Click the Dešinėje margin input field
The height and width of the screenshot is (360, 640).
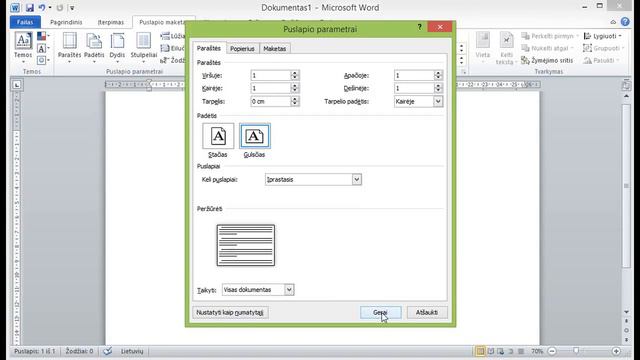[414, 88]
